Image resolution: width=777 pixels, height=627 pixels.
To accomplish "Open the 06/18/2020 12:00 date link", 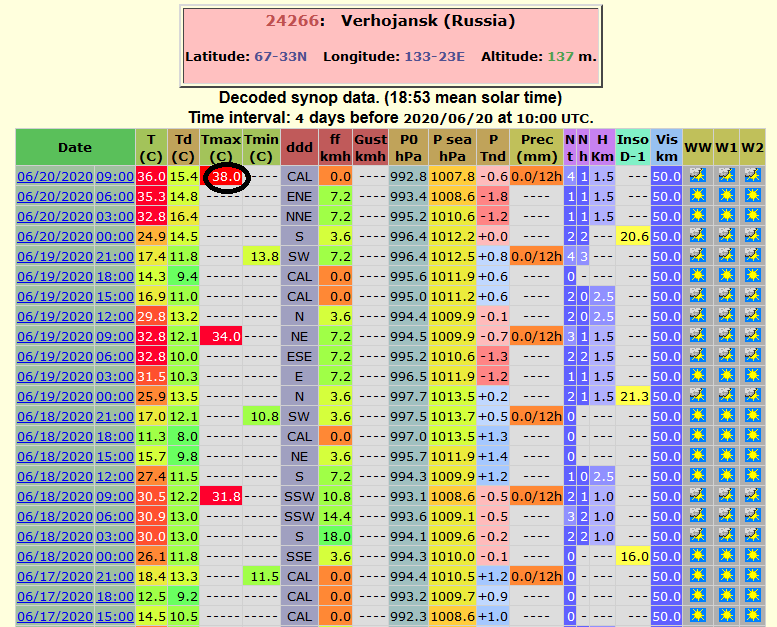I will tap(75, 476).
